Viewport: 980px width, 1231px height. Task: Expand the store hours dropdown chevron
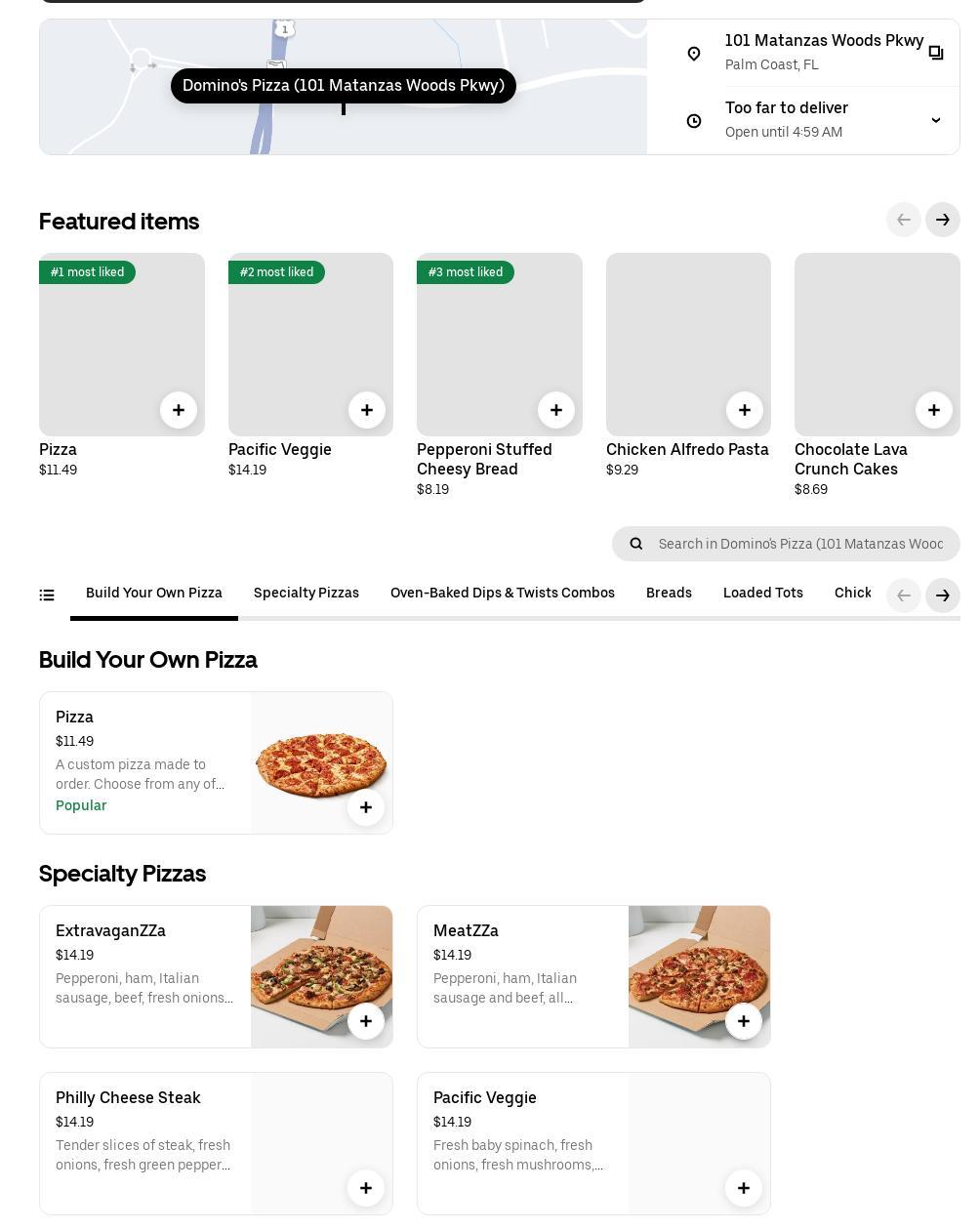tap(935, 120)
